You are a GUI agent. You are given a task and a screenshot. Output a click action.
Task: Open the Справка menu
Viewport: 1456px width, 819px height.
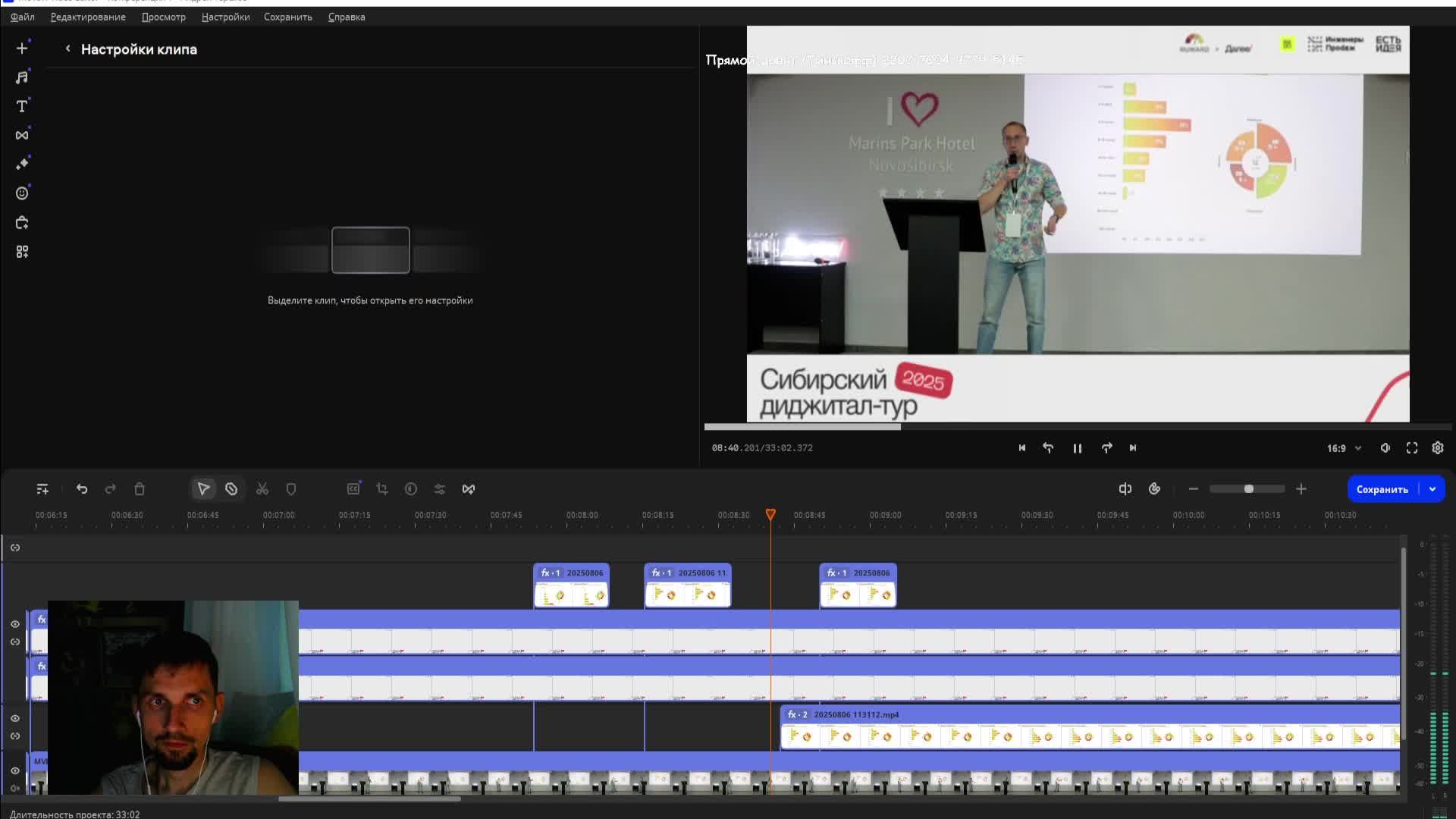coord(347,17)
